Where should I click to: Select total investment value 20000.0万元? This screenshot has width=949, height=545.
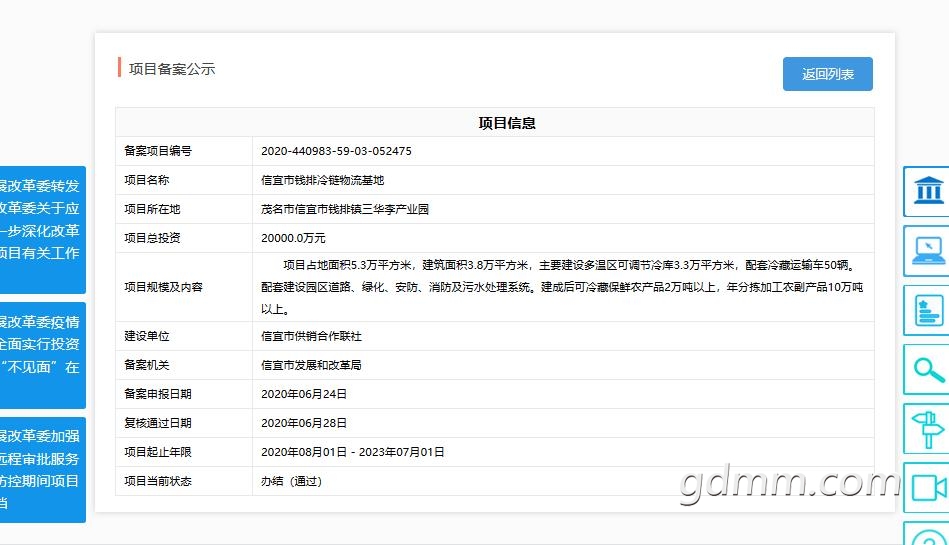point(293,239)
